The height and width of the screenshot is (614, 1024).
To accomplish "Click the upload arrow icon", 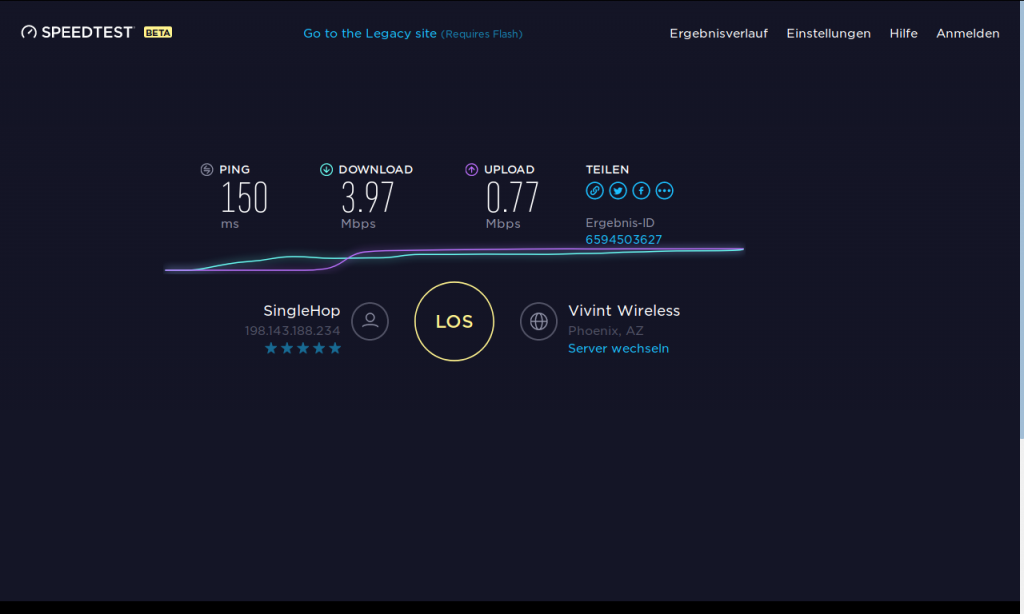I will click(x=472, y=170).
